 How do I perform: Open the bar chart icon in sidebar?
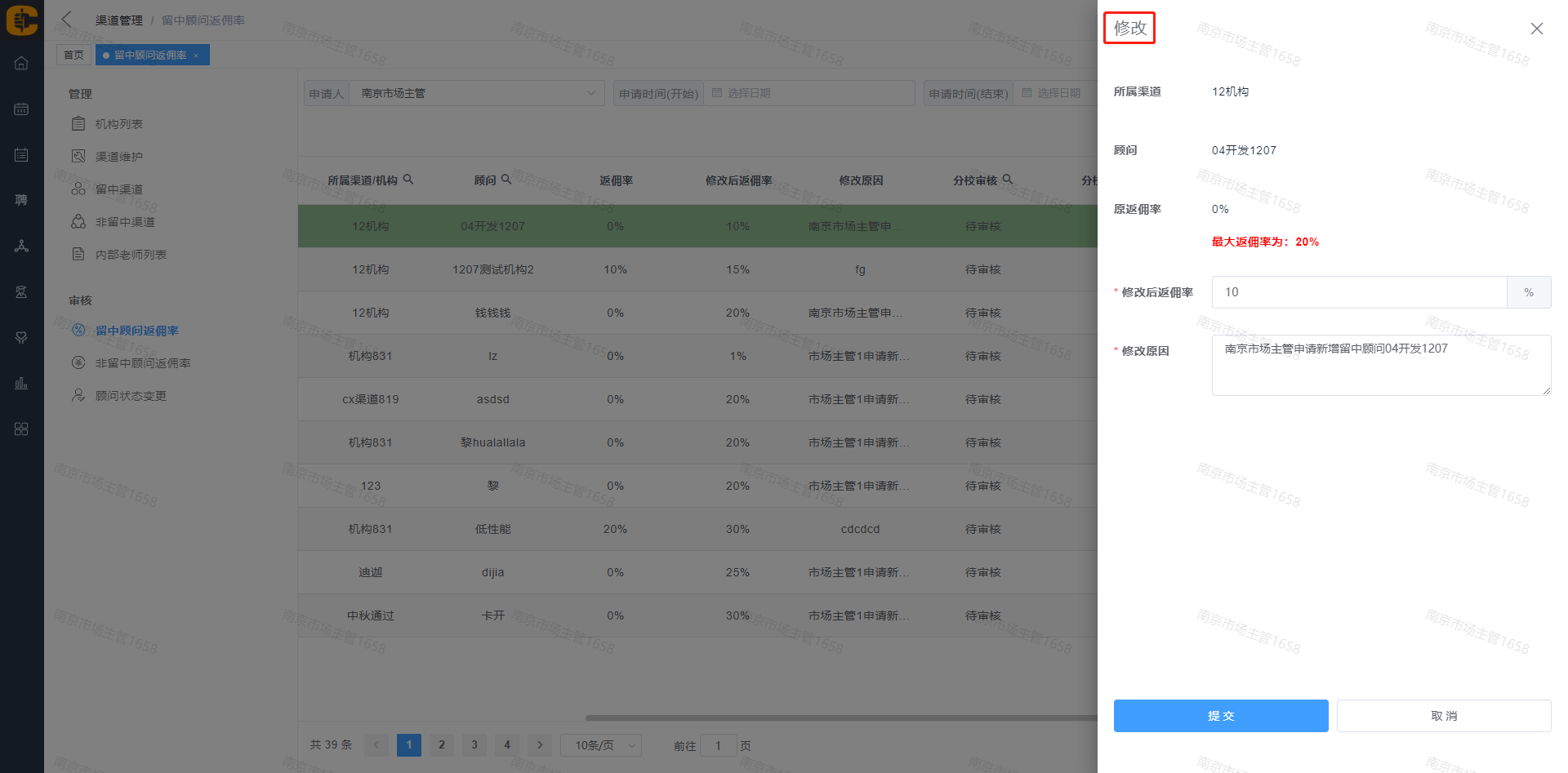pyautogui.click(x=21, y=383)
